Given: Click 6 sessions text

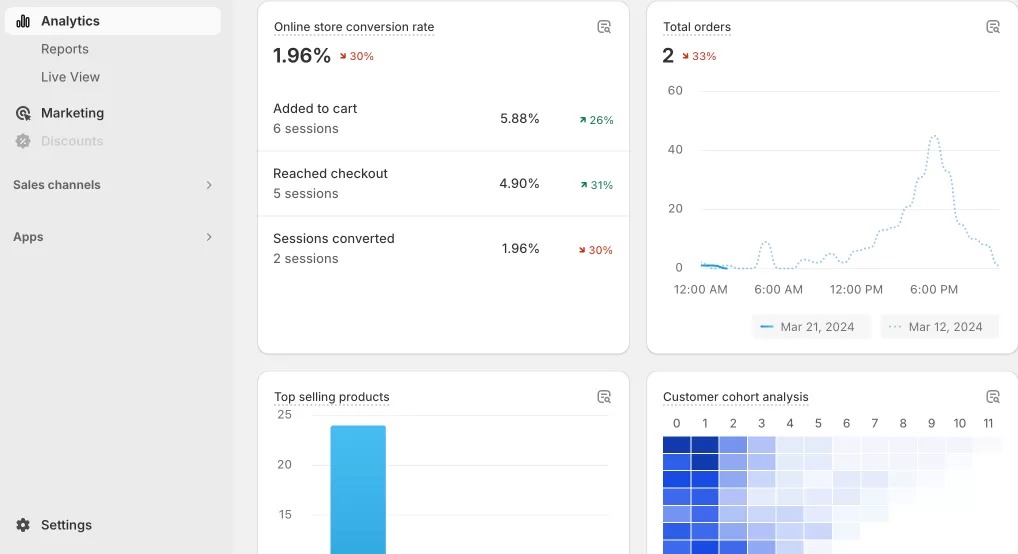Looking at the screenshot, I should [x=305, y=129].
